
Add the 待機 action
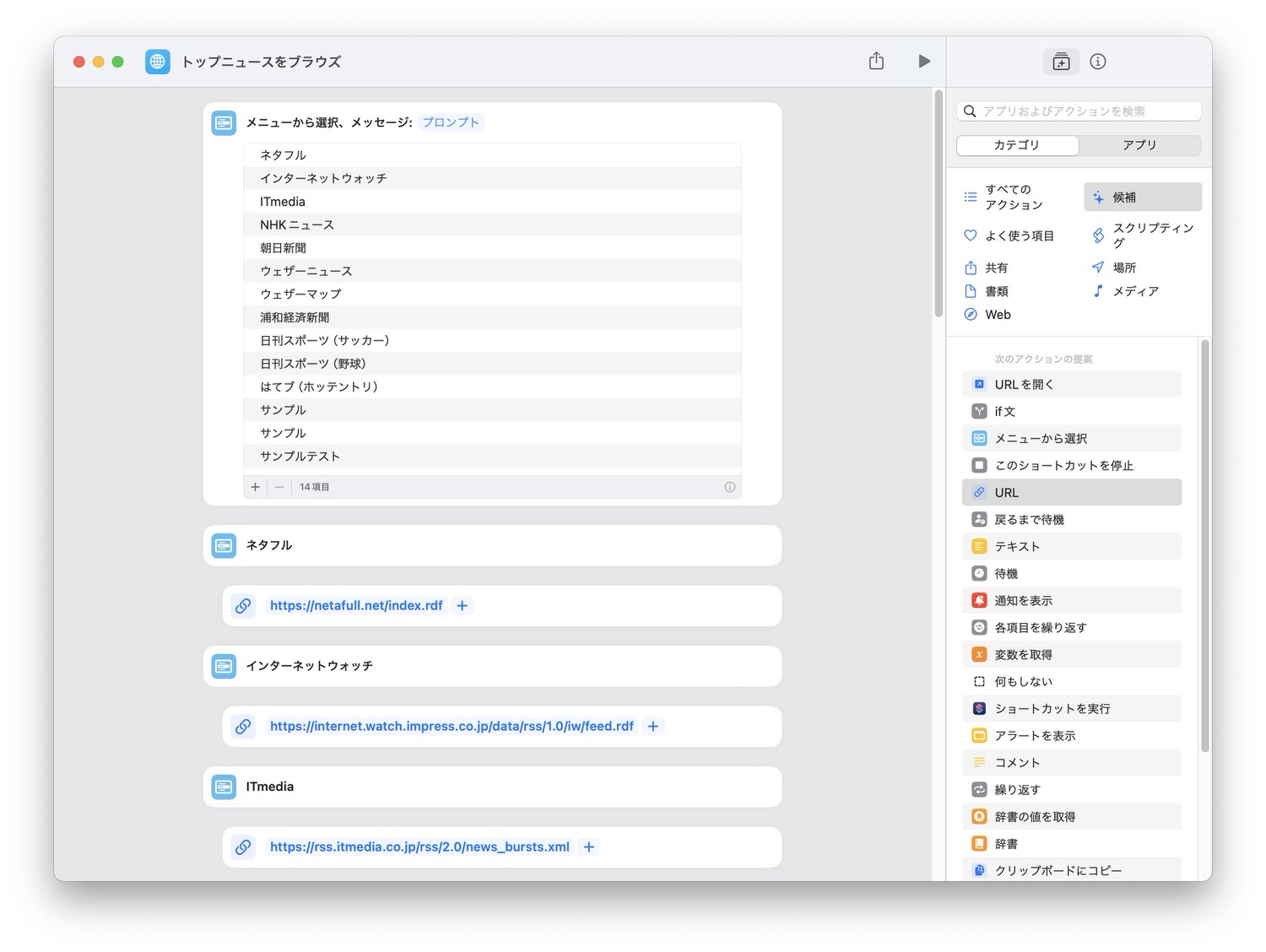click(1072, 573)
